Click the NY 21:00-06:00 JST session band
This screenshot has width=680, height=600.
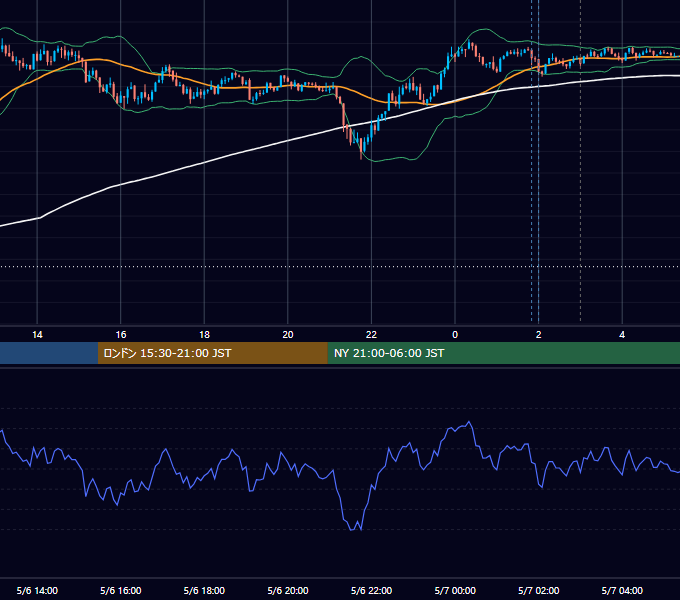tap(503, 353)
